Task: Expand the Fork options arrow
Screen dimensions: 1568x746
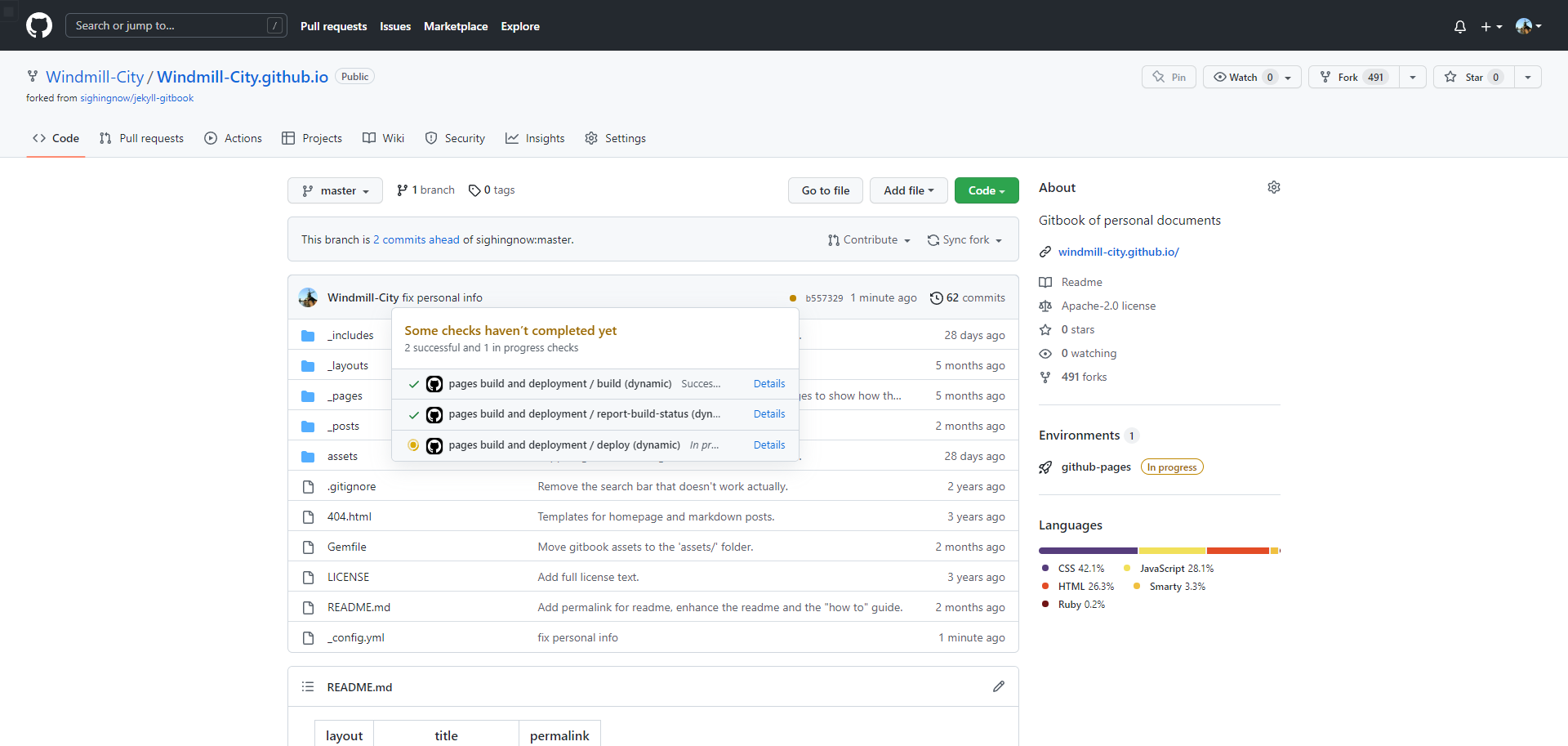Action: click(1413, 77)
